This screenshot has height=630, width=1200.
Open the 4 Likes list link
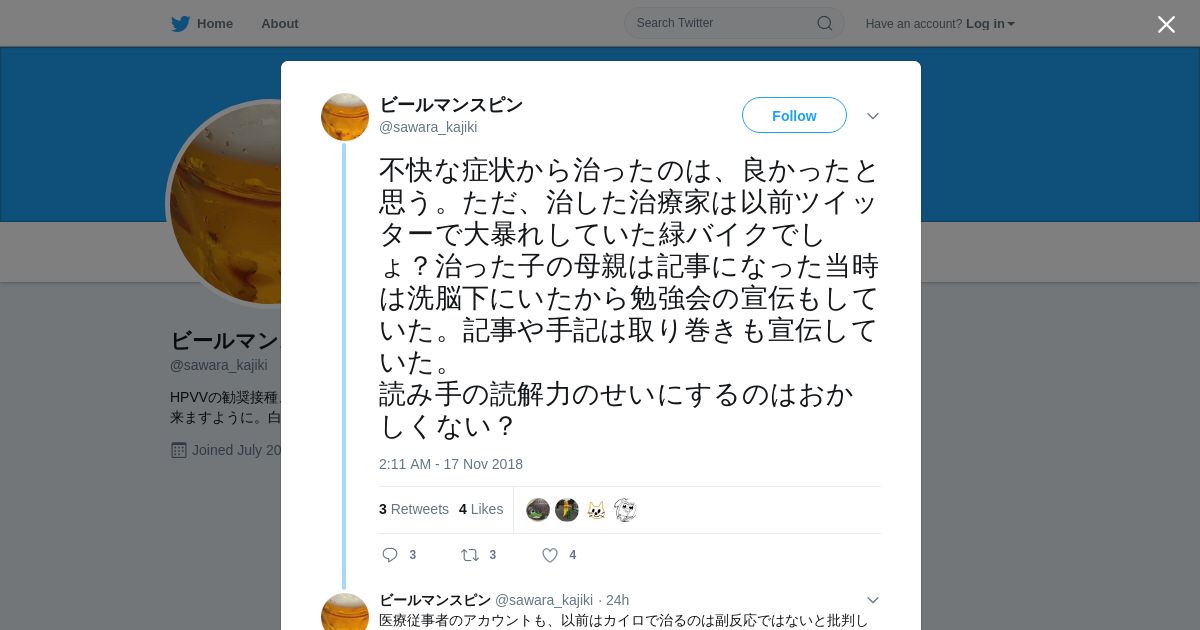(481, 509)
